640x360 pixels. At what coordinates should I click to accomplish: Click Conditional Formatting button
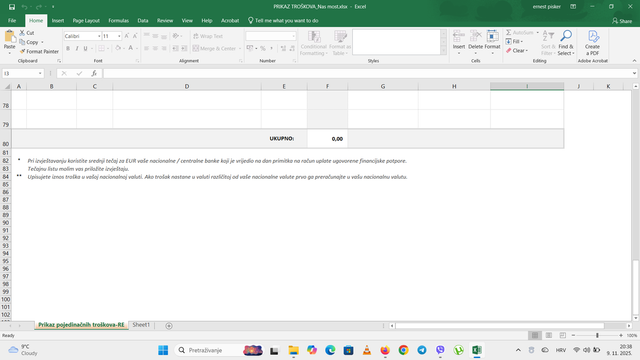(313, 43)
